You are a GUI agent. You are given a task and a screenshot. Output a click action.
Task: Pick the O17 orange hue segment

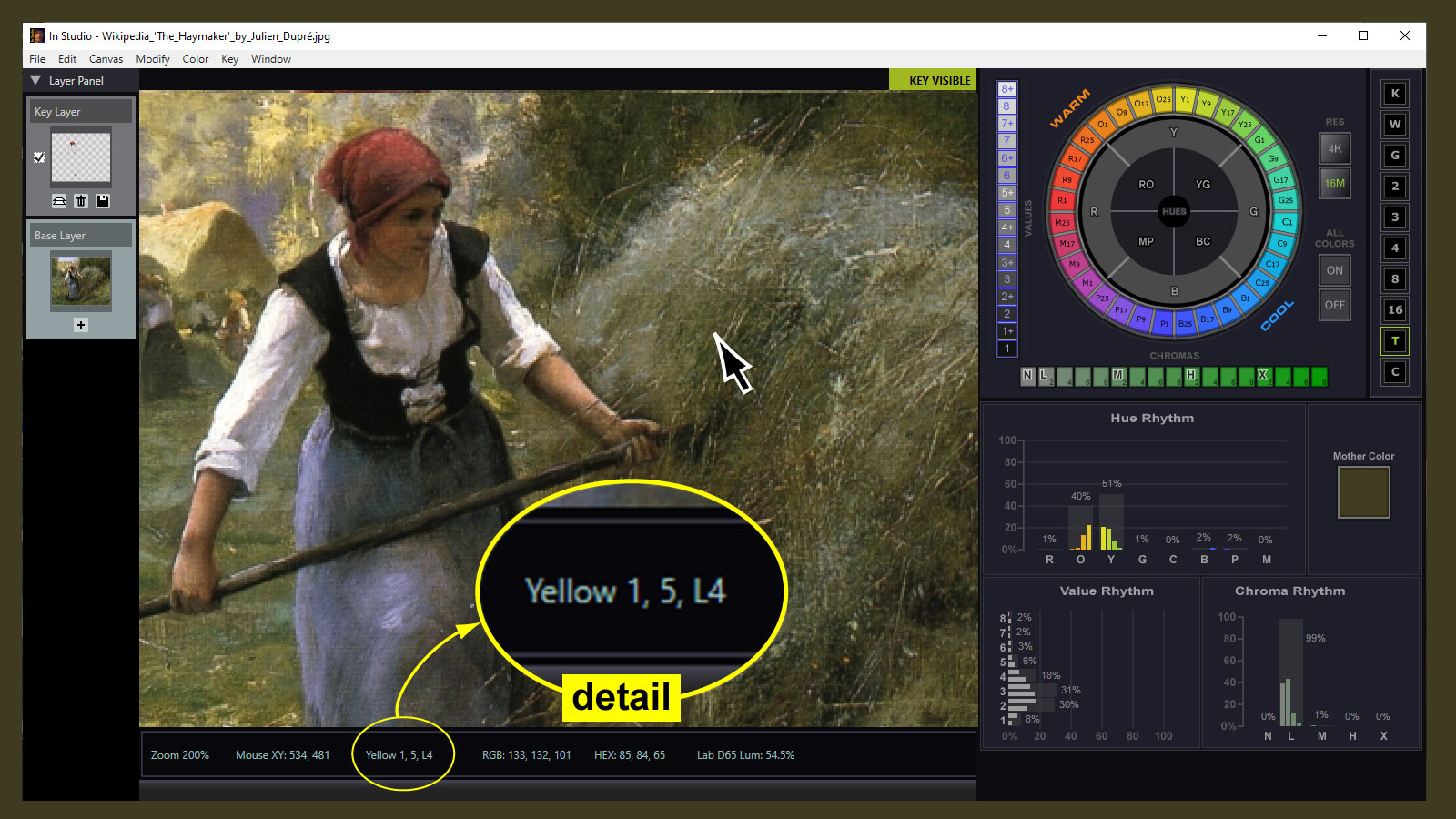click(x=1141, y=104)
